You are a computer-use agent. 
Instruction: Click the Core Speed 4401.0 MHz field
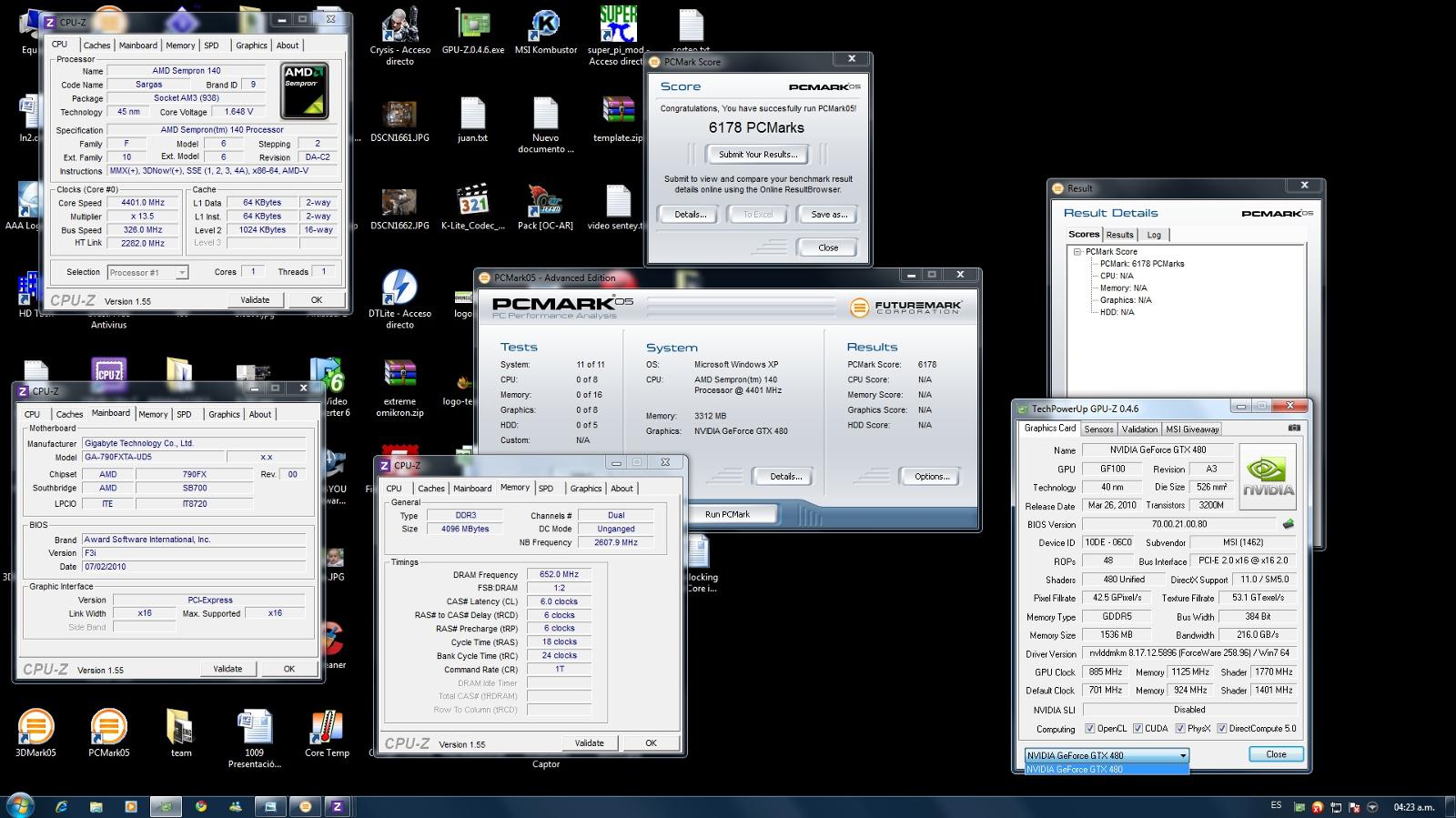(x=142, y=203)
